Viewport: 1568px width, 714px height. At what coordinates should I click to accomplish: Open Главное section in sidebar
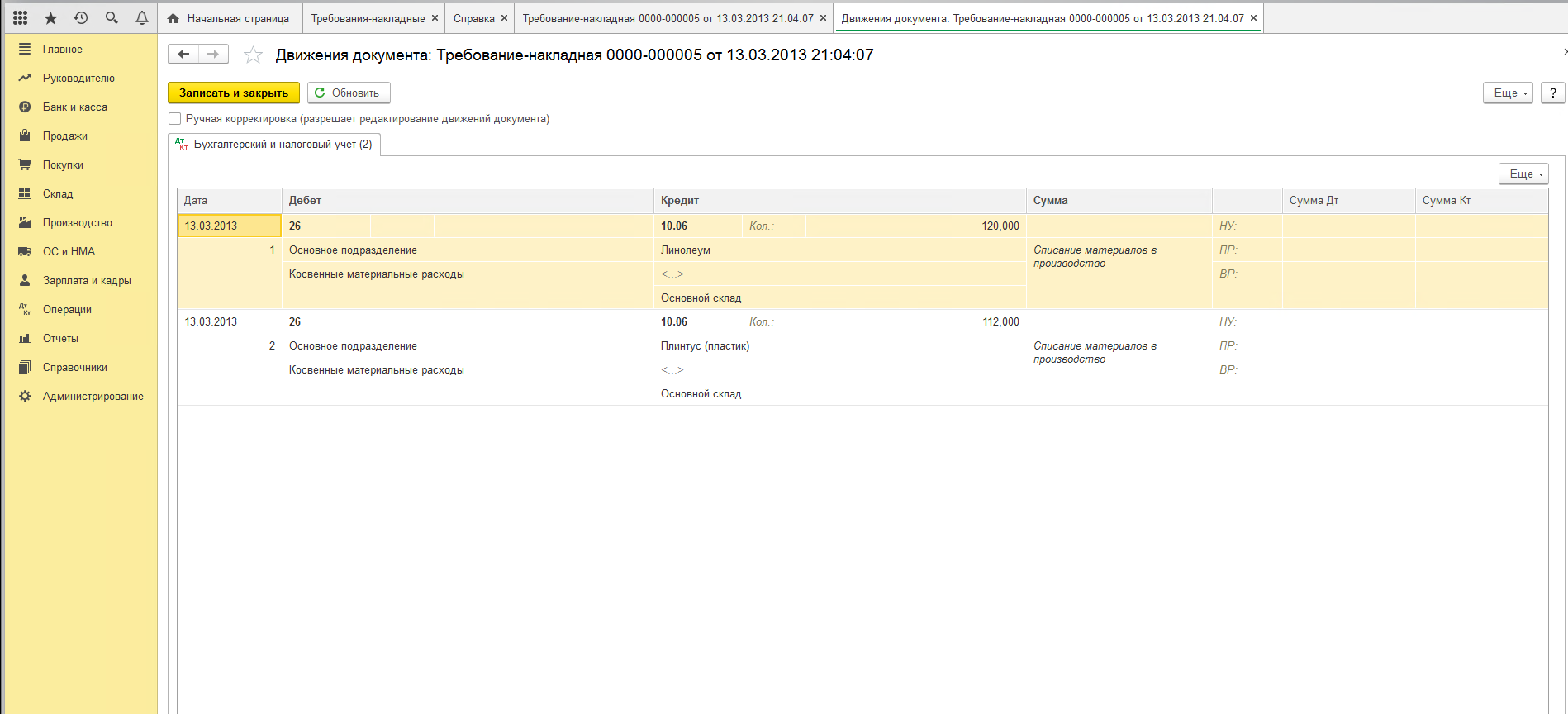(x=63, y=49)
